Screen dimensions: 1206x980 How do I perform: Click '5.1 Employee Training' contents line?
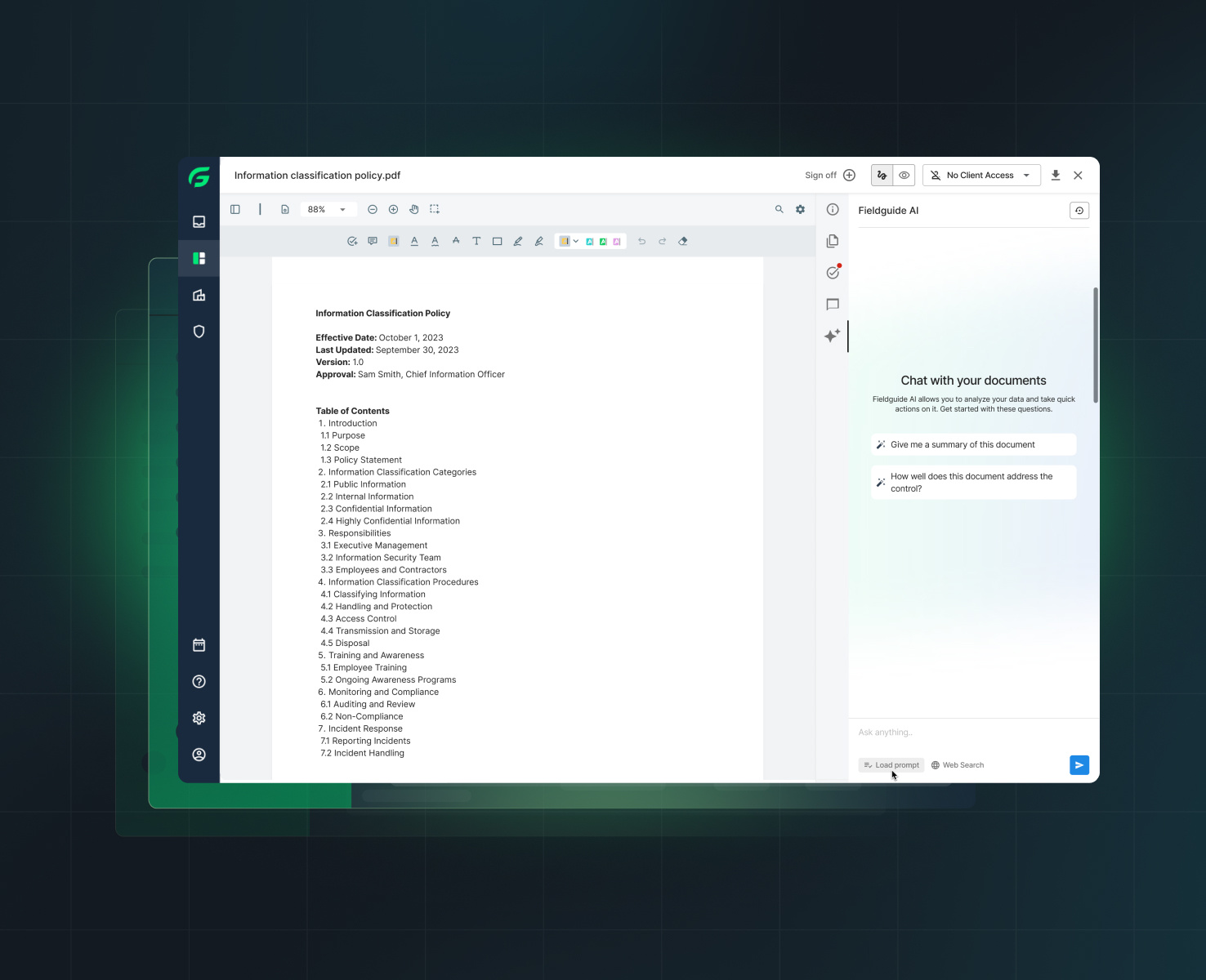[364, 668]
